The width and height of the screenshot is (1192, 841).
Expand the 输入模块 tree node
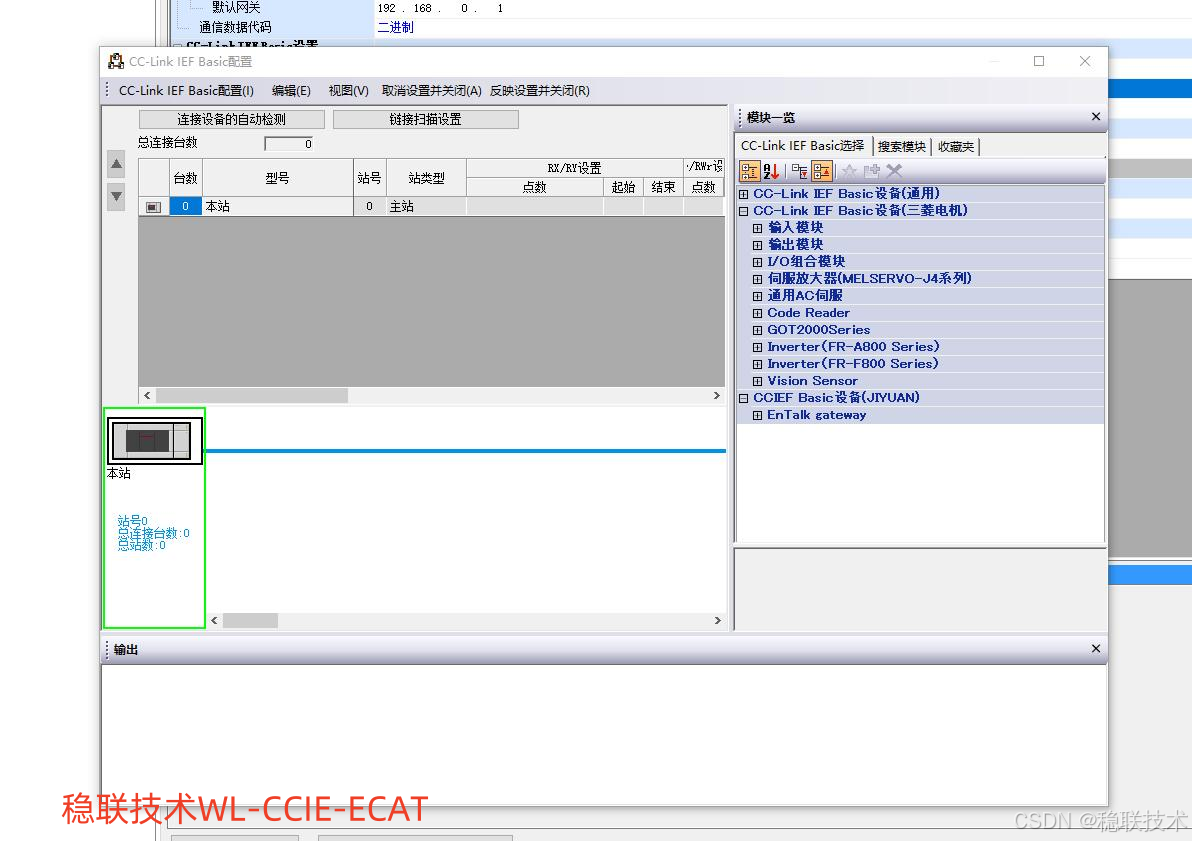pyautogui.click(x=757, y=228)
